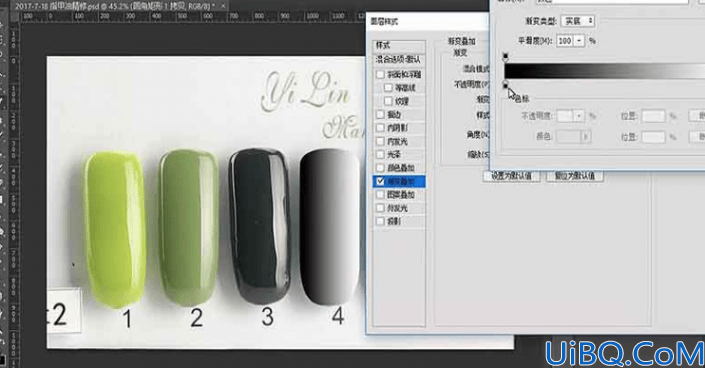Select 样式 (Styles) in the layer style list
The width and height of the screenshot is (705, 368).
pyautogui.click(x=399, y=46)
